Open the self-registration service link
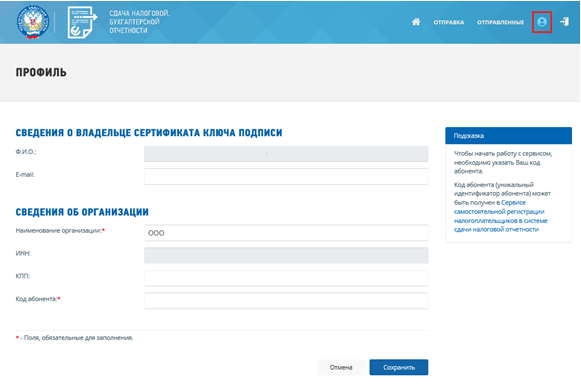 pos(501,216)
